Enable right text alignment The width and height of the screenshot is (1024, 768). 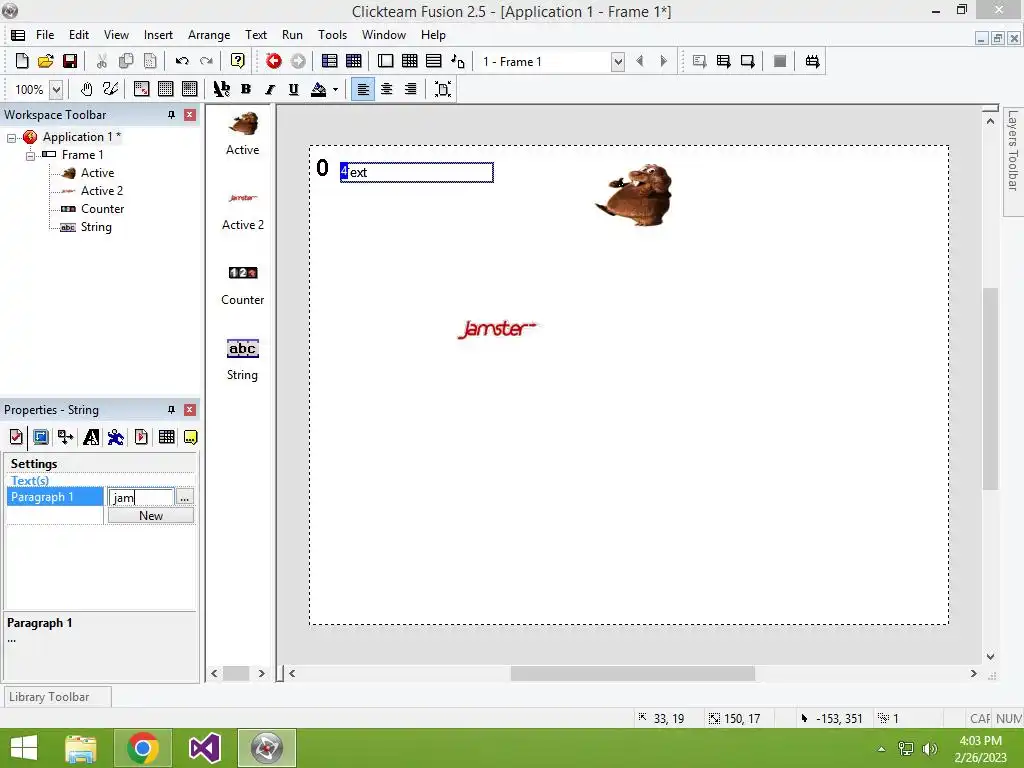coord(410,89)
